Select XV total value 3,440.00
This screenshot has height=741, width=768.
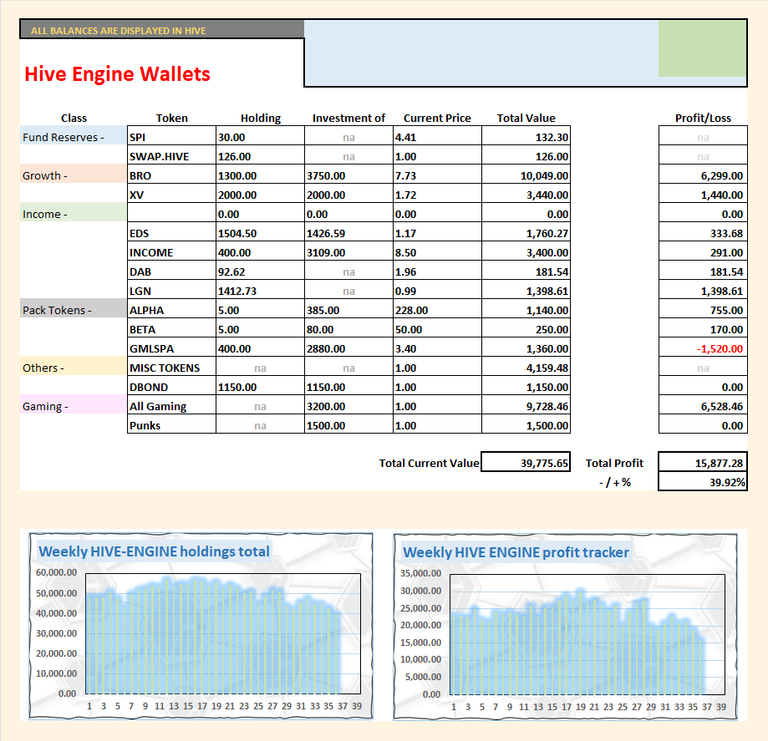(x=526, y=195)
